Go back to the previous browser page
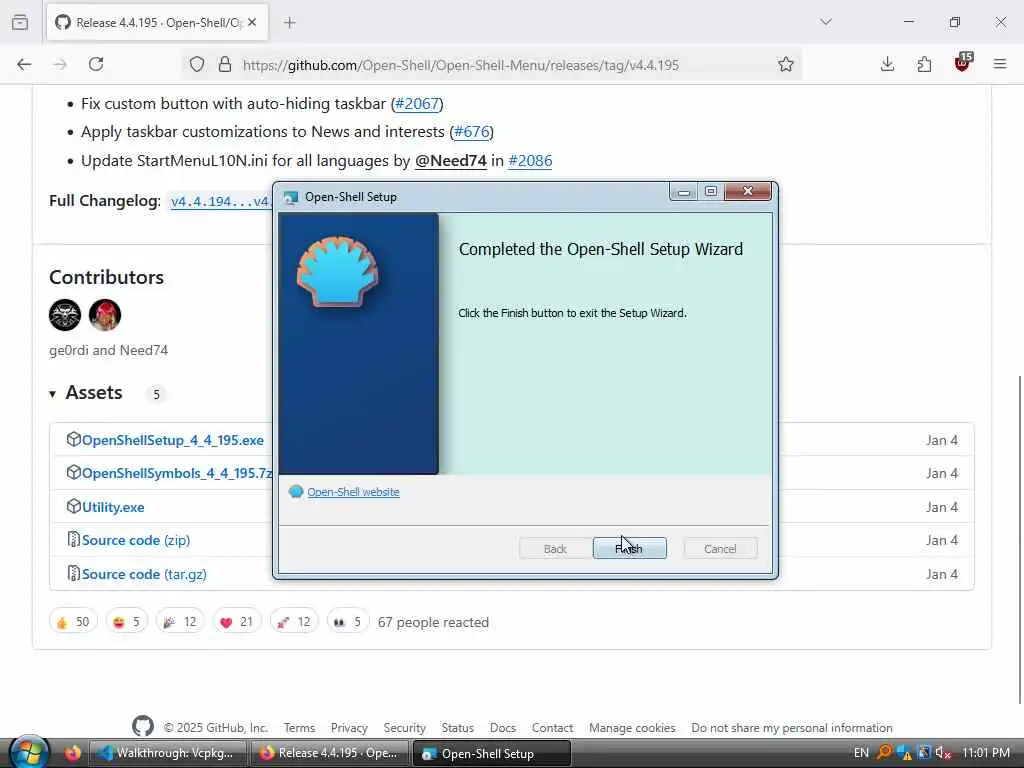The image size is (1024, 768). [24, 64]
